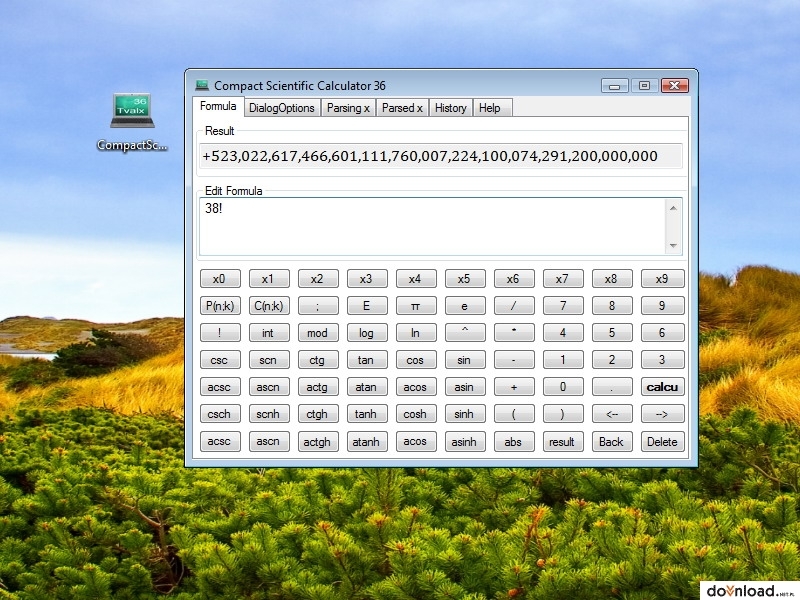Insert the tanh function
This screenshot has height=600, width=800.
pyautogui.click(x=367, y=414)
